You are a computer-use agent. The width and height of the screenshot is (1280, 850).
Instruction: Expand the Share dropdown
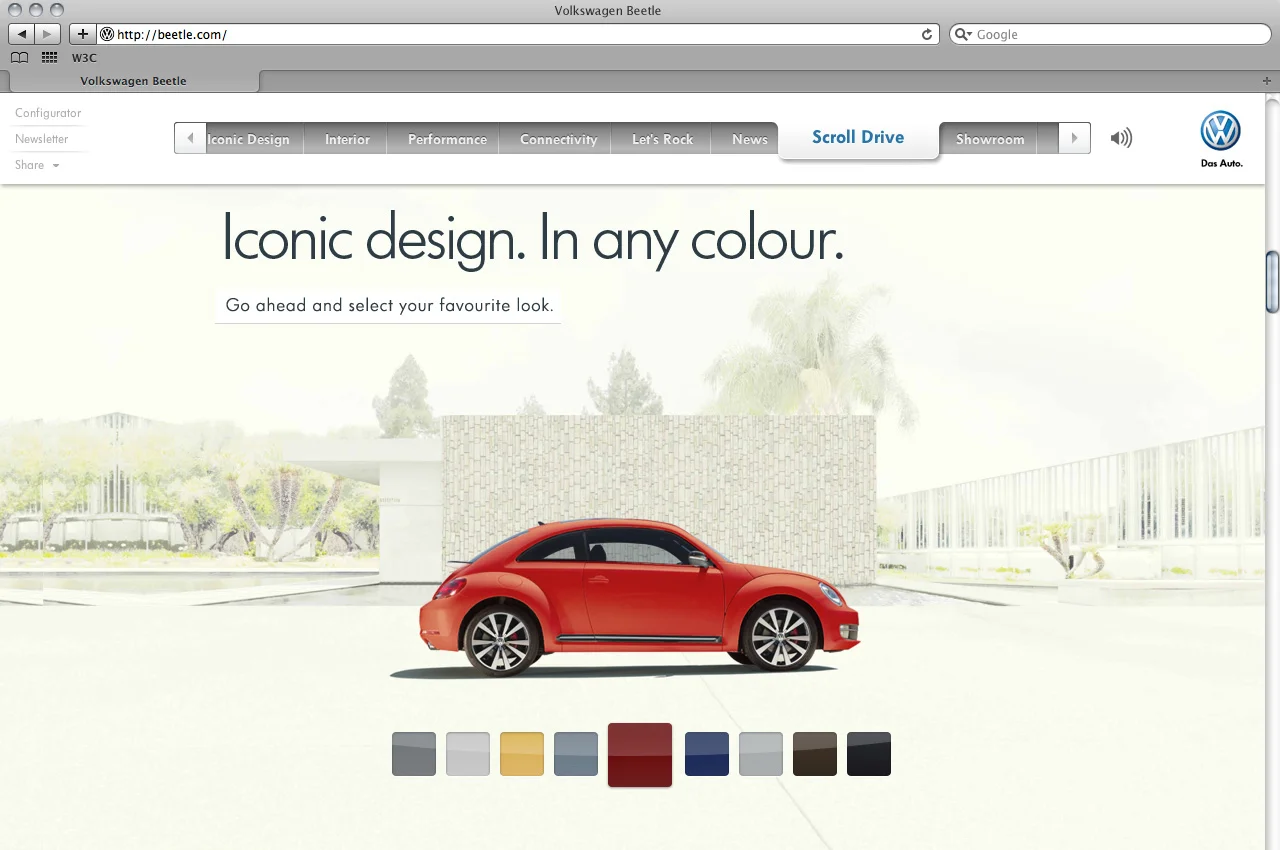coord(37,165)
